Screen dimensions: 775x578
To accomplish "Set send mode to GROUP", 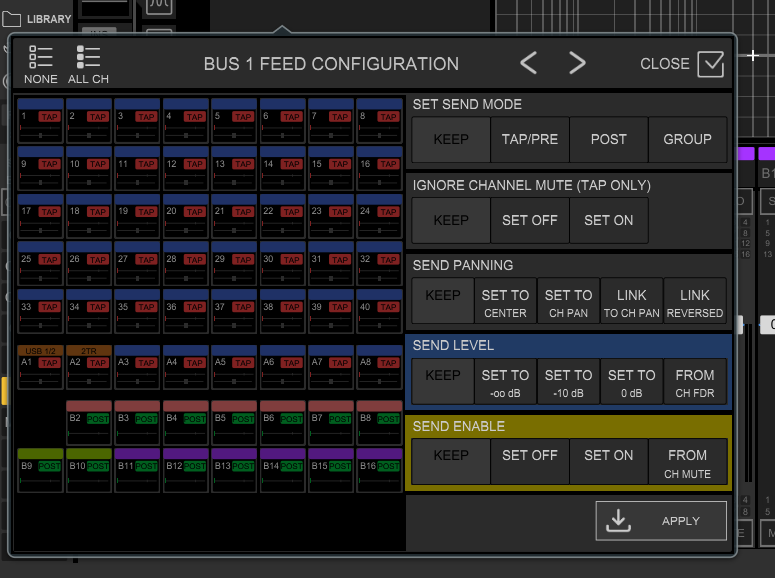I will pyautogui.click(x=688, y=139).
